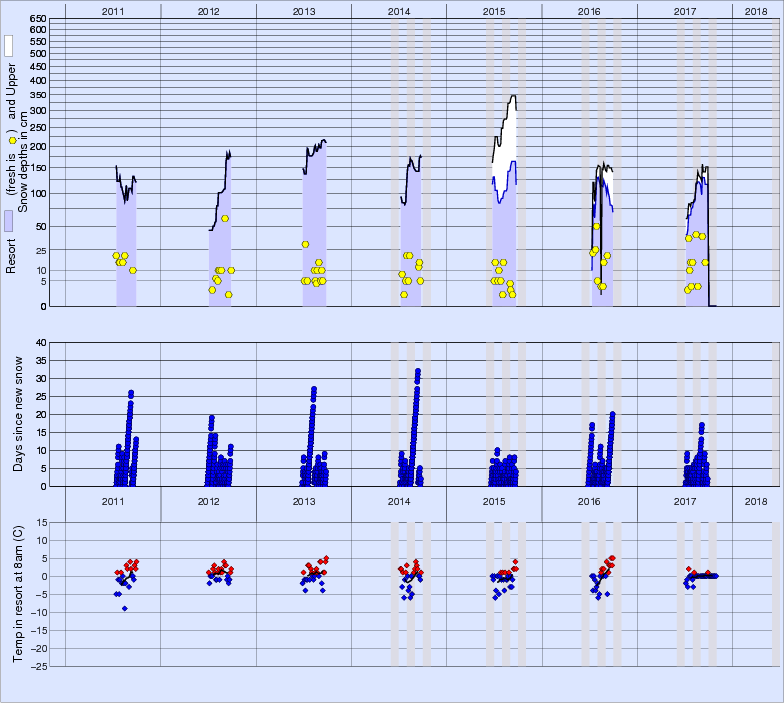Select the 2015 label in the top header
Image resolution: width=784 pixels, height=703 pixels.
[x=494, y=10]
